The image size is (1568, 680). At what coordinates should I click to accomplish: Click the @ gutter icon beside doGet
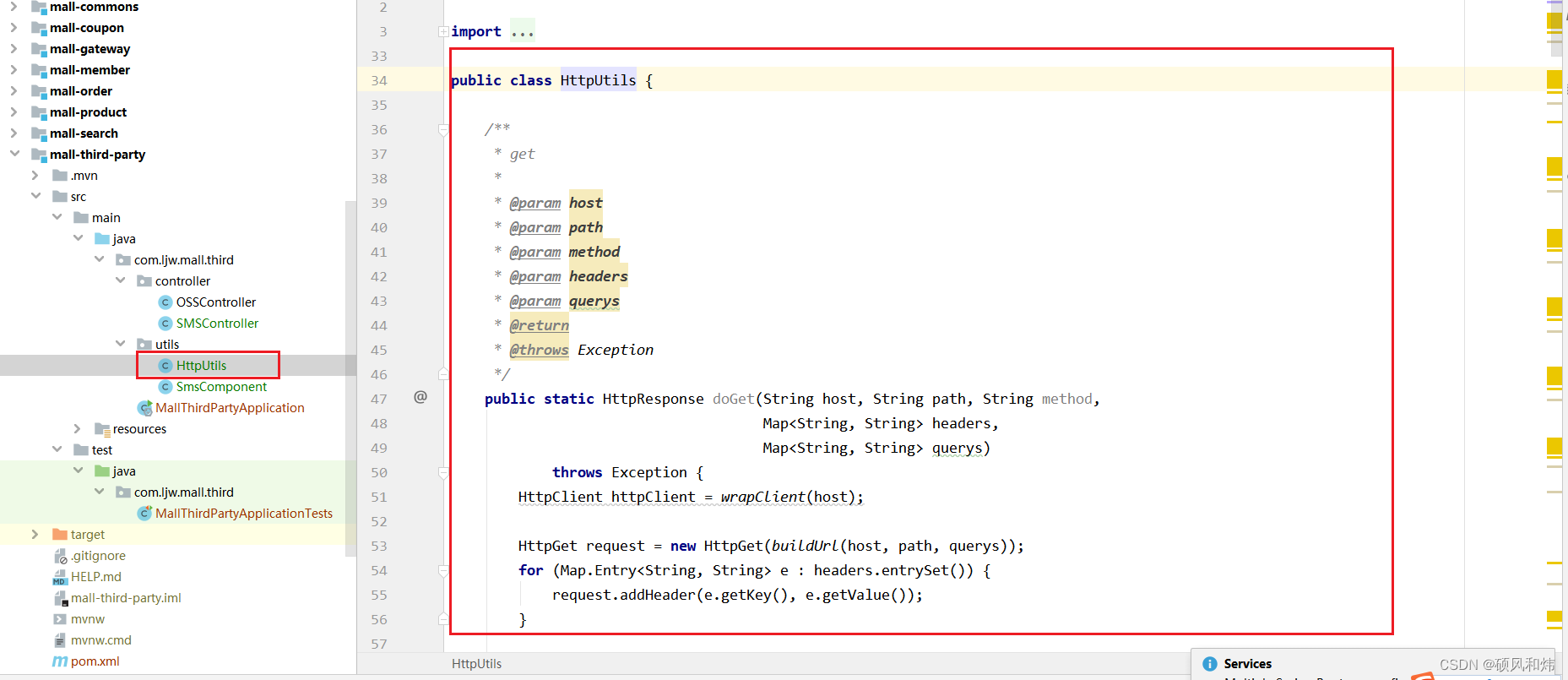[420, 397]
